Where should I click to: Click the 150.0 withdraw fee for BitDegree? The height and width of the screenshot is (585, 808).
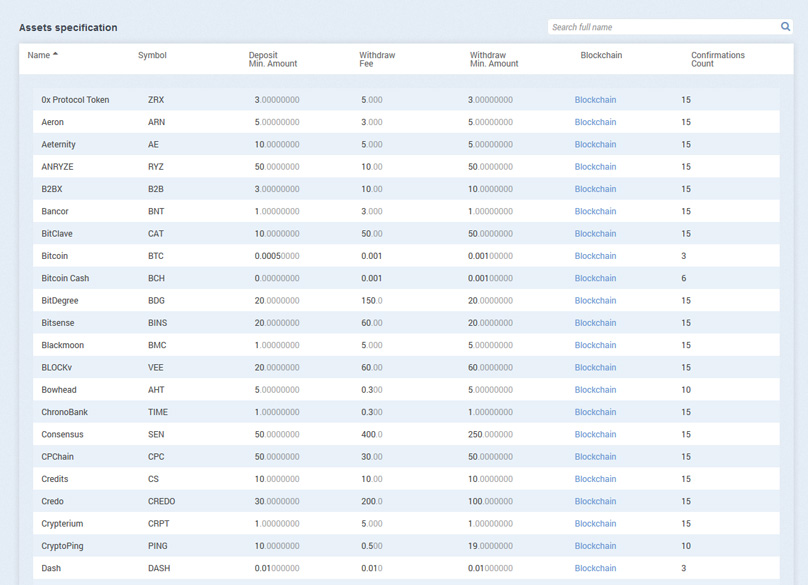(372, 300)
